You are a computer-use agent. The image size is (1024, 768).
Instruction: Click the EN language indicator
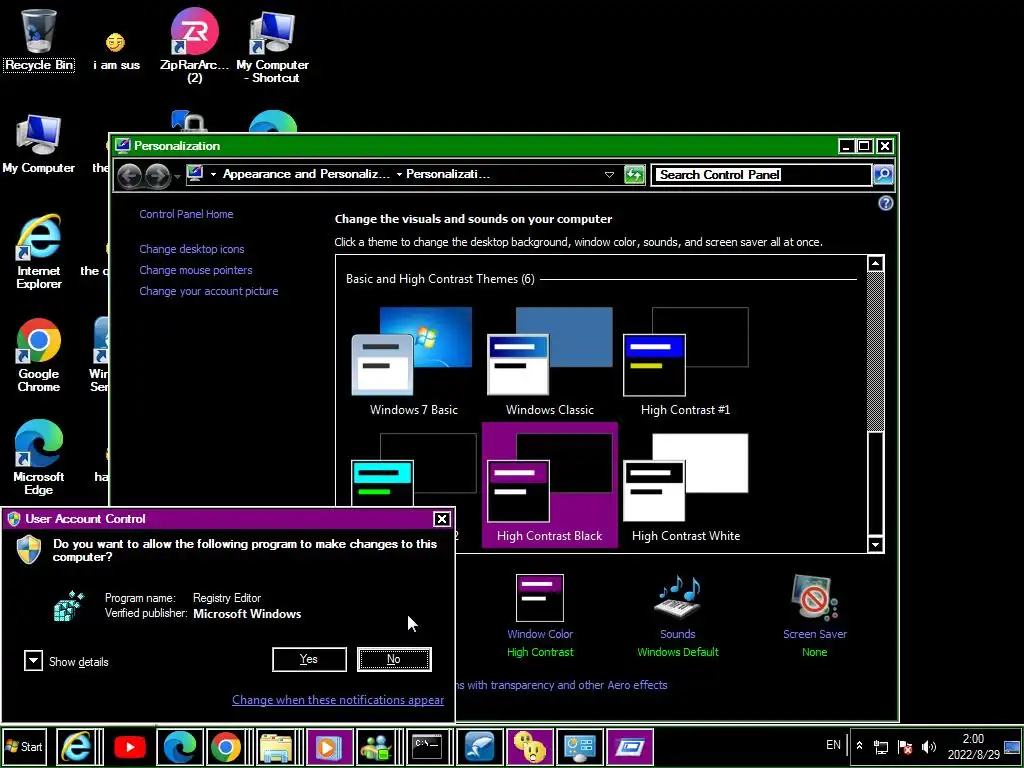click(833, 745)
